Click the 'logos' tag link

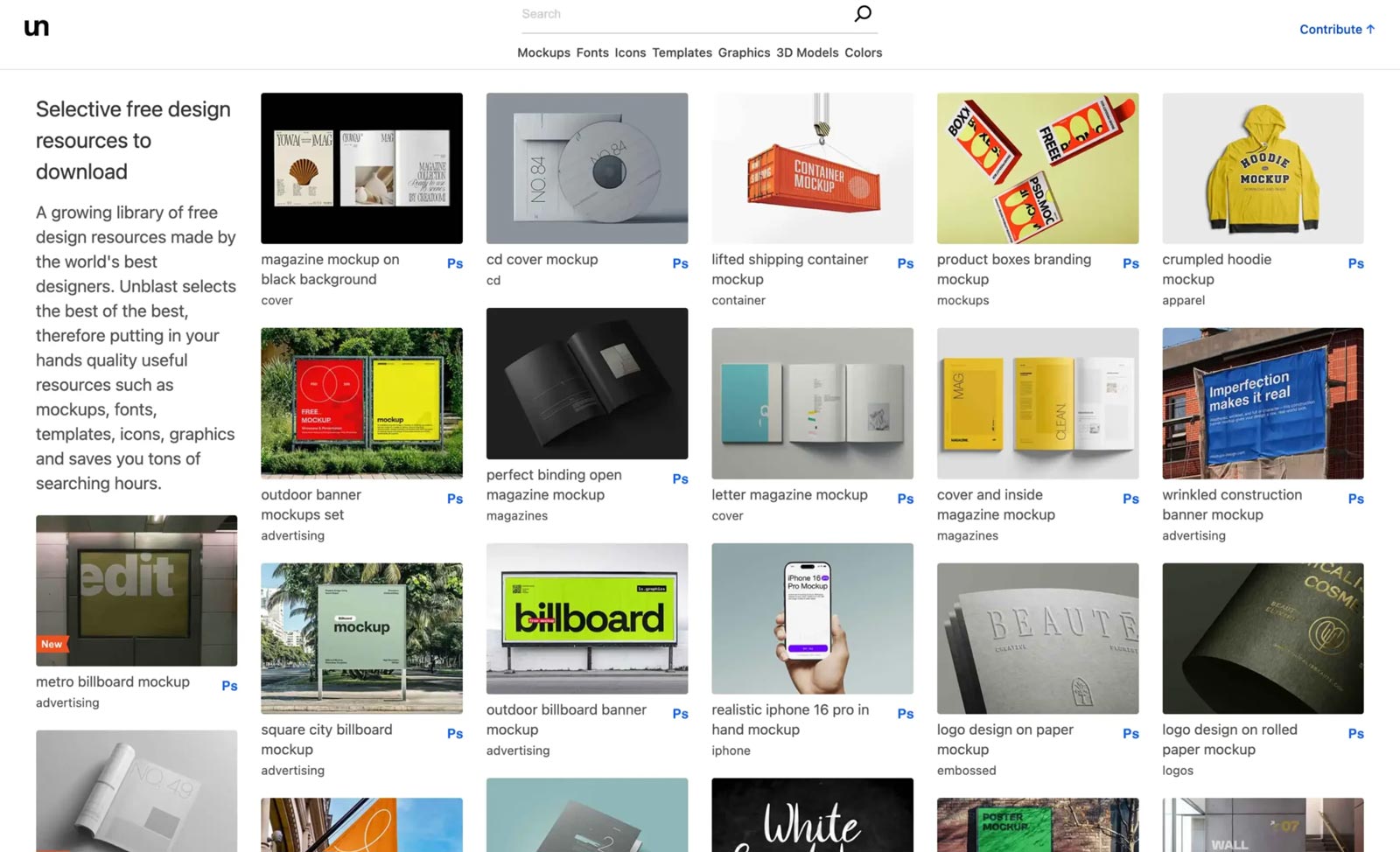click(1178, 771)
